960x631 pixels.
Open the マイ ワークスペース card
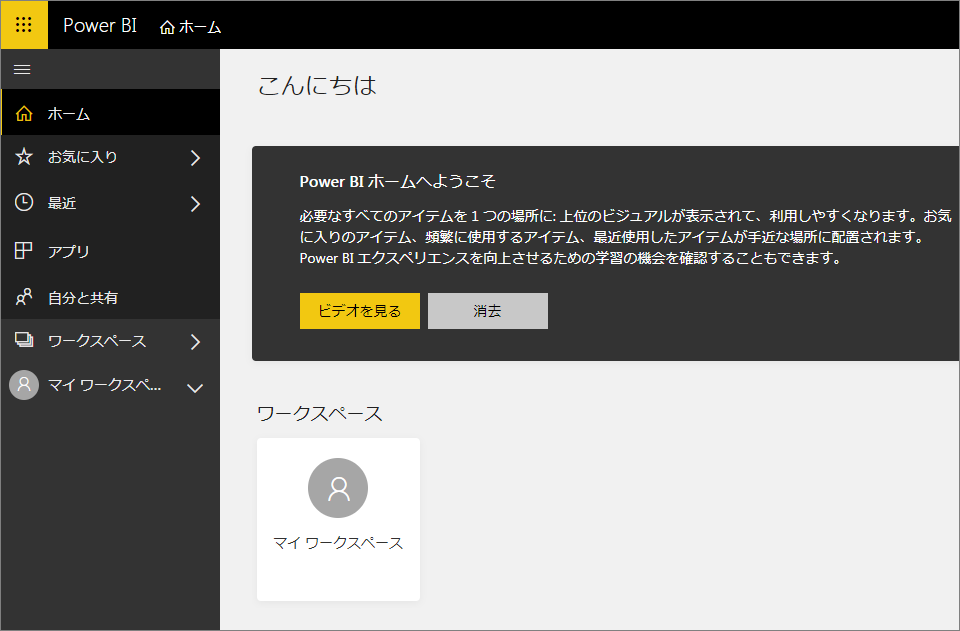pyautogui.click(x=339, y=519)
